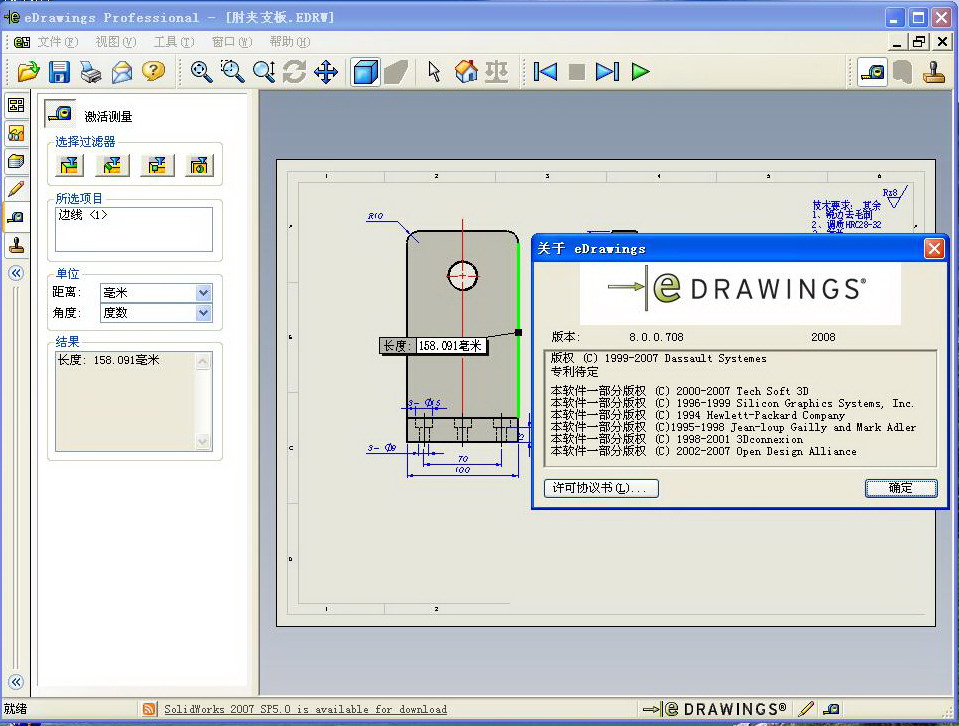
Task: Close the 关于 eDrawings dialog
Action: (x=934, y=248)
